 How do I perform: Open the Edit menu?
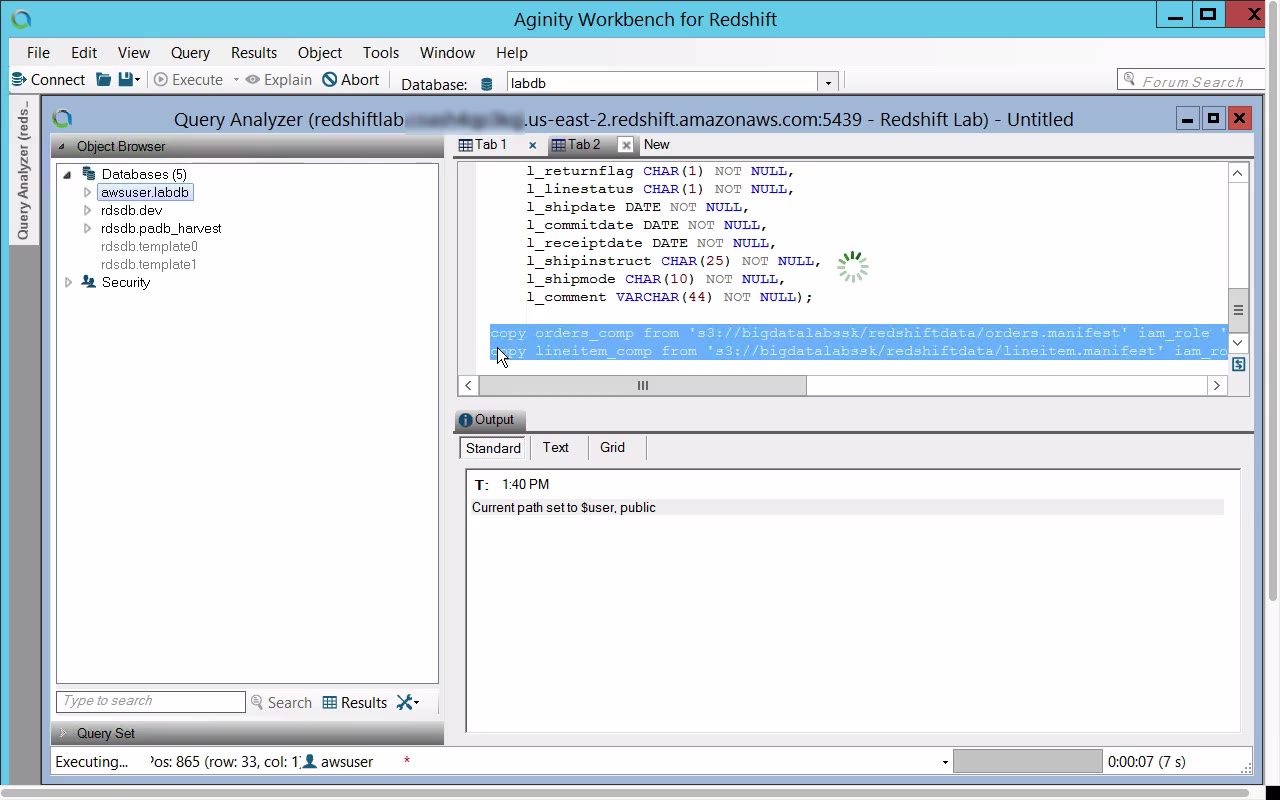pos(84,53)
